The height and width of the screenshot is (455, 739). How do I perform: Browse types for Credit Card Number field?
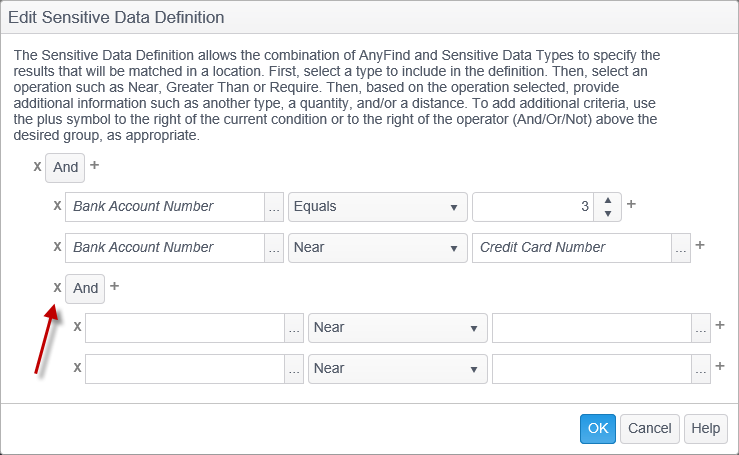[681, 248]
